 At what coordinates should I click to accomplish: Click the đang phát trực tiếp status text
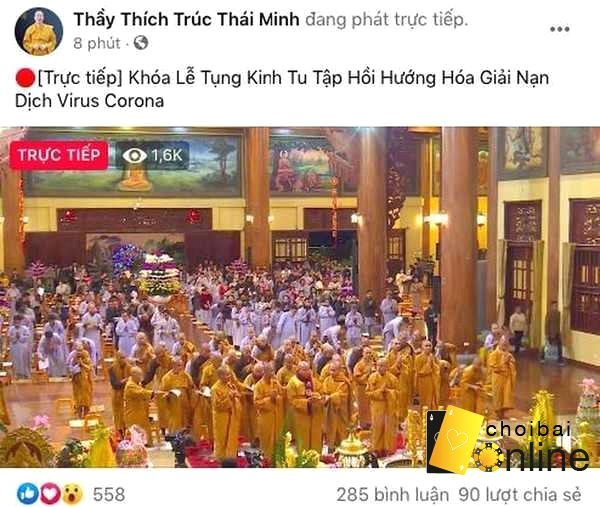pyautogui.click(x=386, y=20)
